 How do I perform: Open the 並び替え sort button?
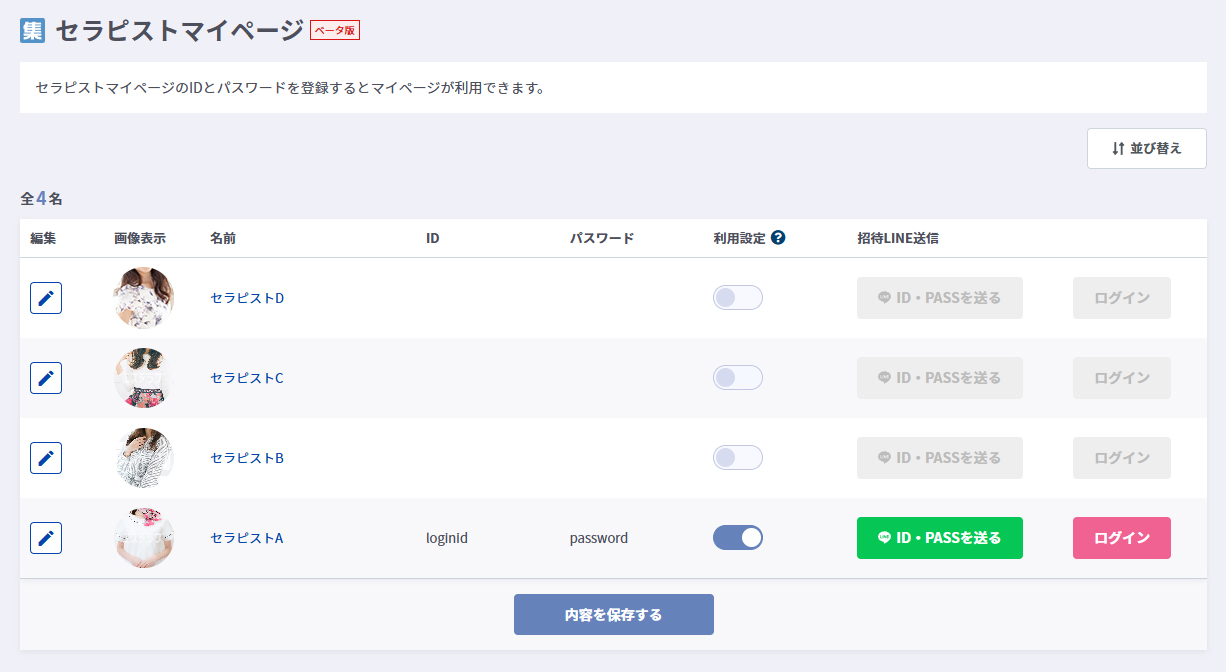(1146, 148)
